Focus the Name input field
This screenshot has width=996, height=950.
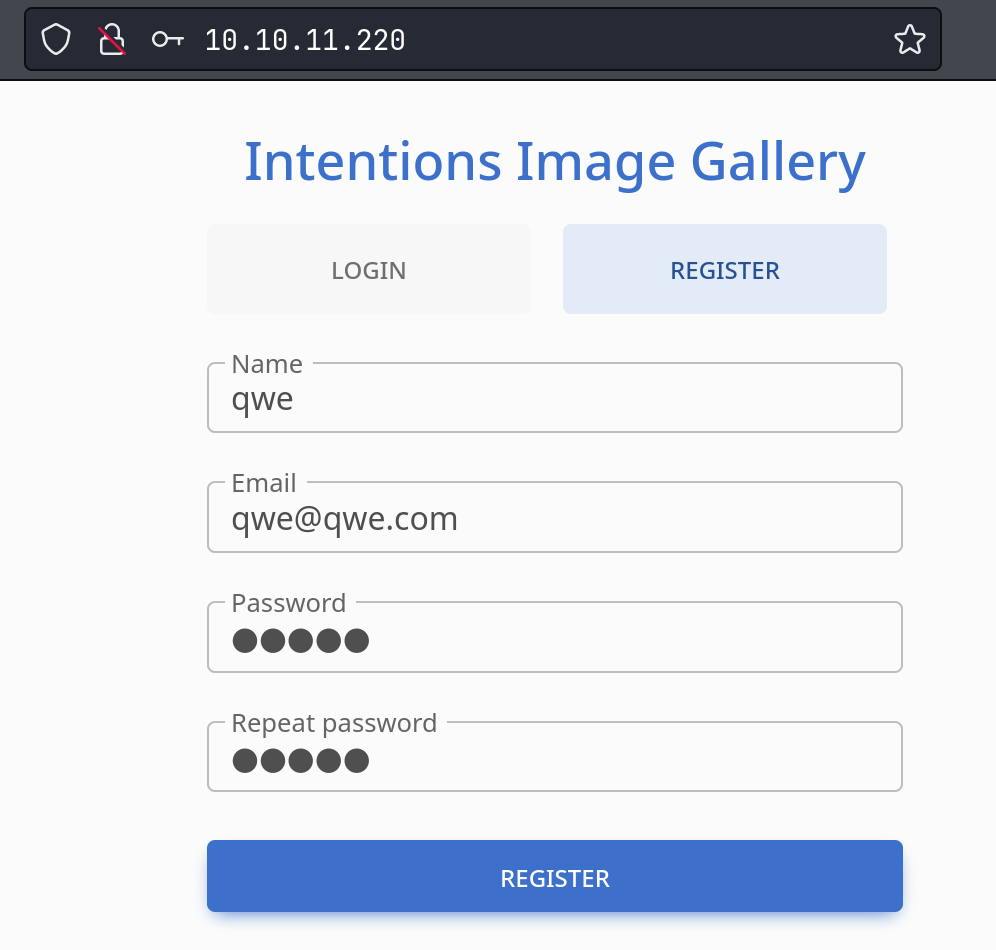tap(555, 398)
